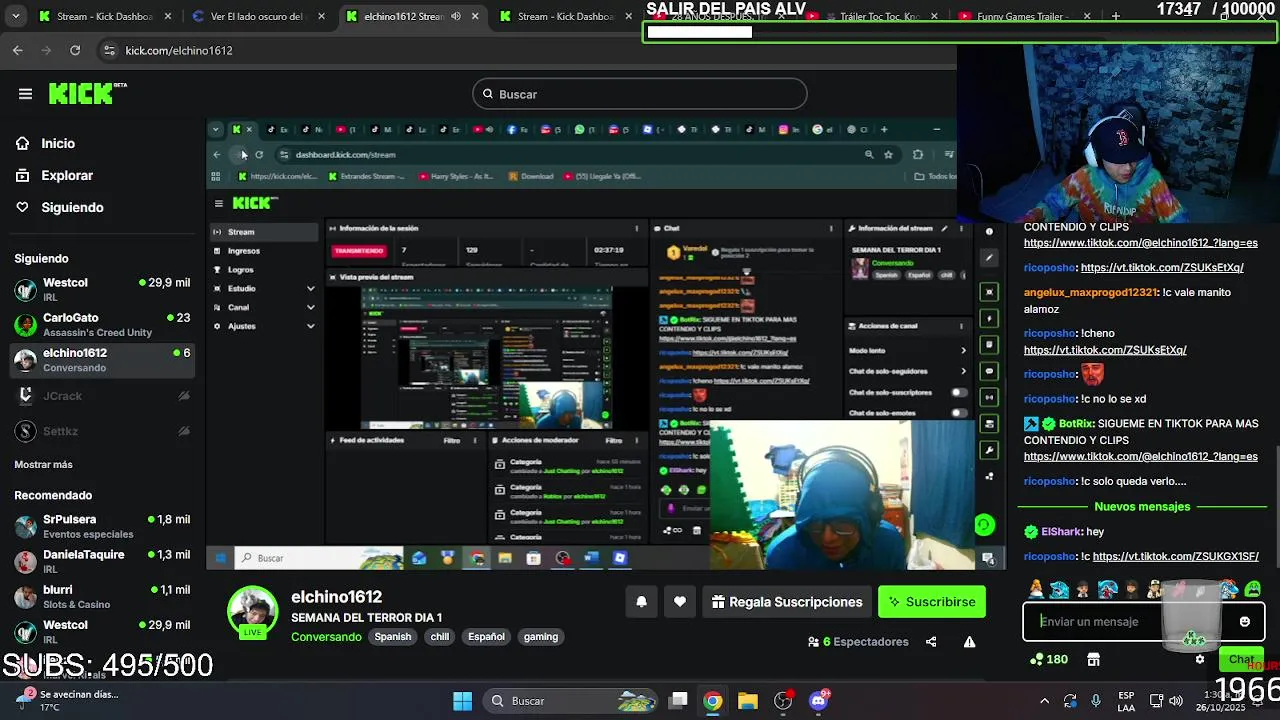Expand followed channels with Mostrar más
1280x720 pixels.
click(x=43, y=465)
